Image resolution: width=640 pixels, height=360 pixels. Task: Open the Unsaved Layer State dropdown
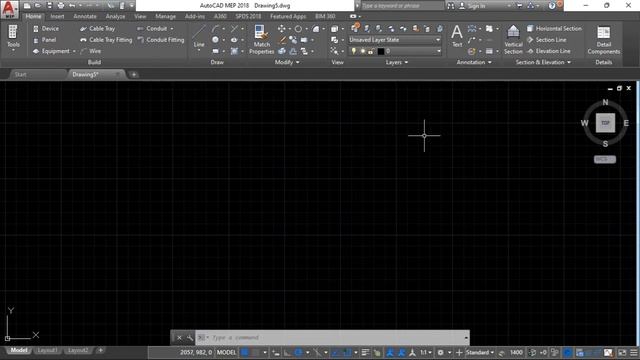(394, 40)
